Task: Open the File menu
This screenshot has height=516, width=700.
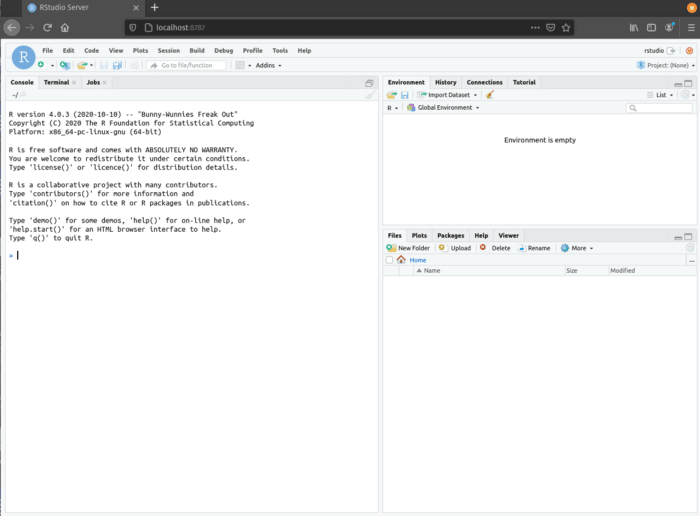Action: tap(47, 50)
